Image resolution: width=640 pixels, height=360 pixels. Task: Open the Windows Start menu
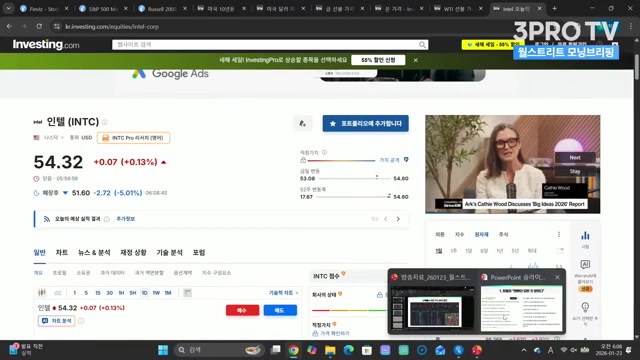pyautogui.click(x=163, y=350)
